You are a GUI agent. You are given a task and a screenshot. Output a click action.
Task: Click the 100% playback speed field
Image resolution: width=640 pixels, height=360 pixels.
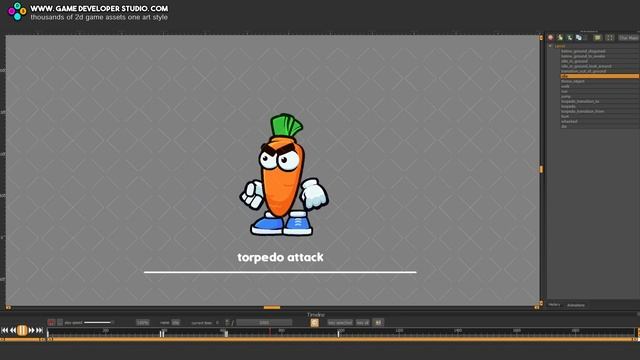pos(142,322)
